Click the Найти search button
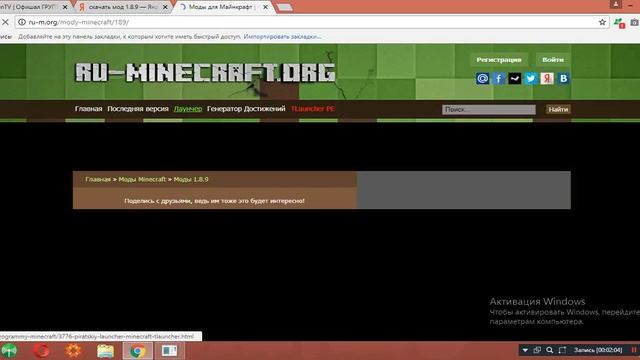Viewport: 640px width, 360px height. [x=558, y=109]
